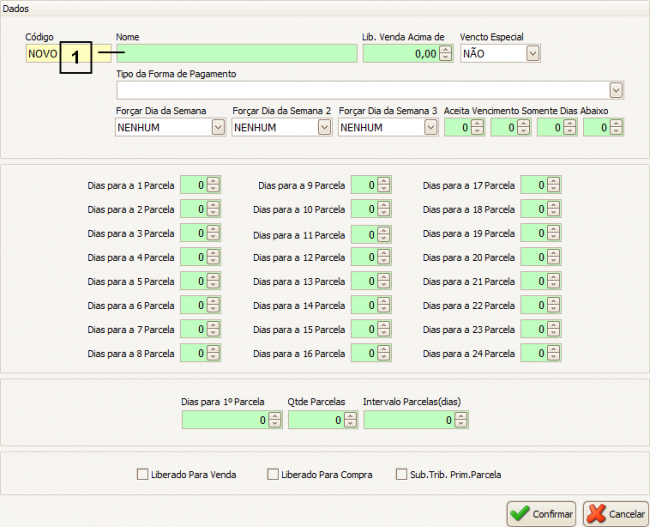Click the Código field showing NOVO

click(x=42, y=54)
